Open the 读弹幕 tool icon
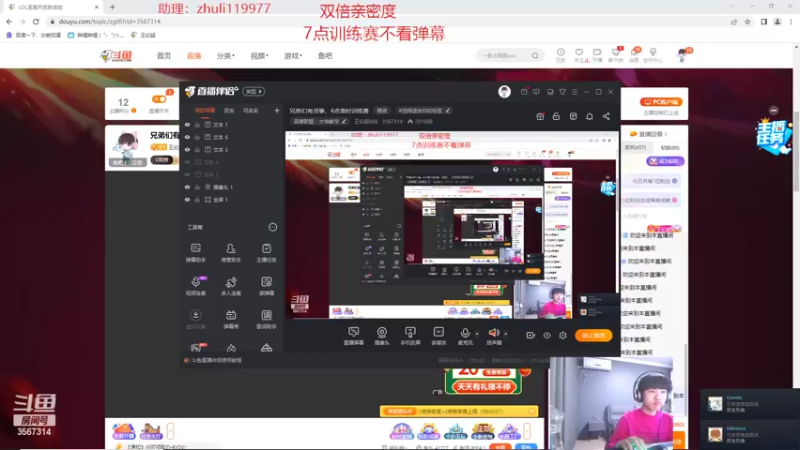800x450 pixels. coord(266,286)
